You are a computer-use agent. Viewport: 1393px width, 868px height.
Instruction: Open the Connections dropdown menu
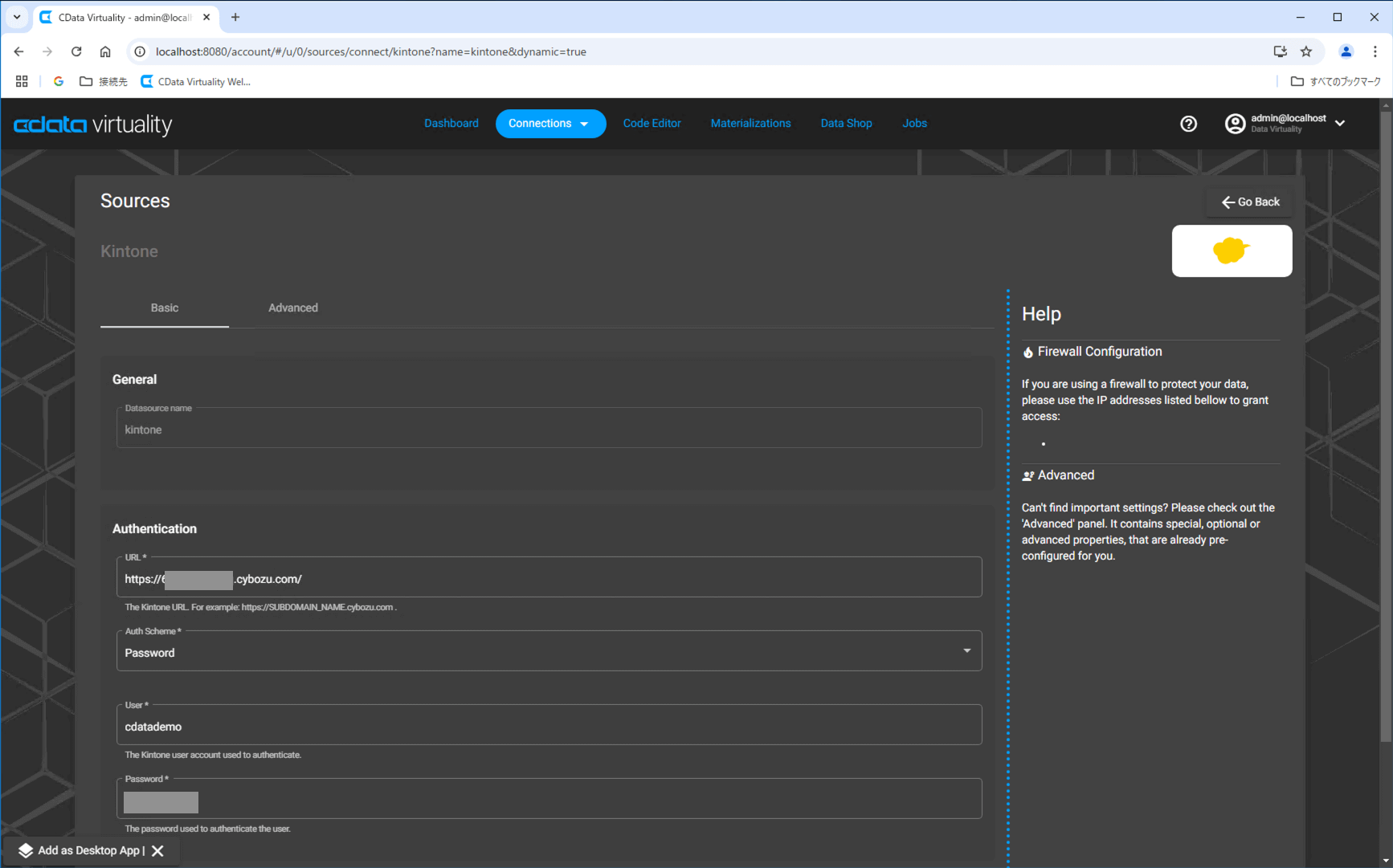550,124
